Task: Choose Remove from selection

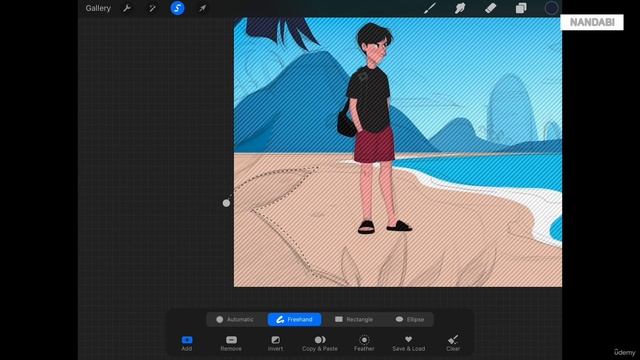Action: tap(231, 343)
